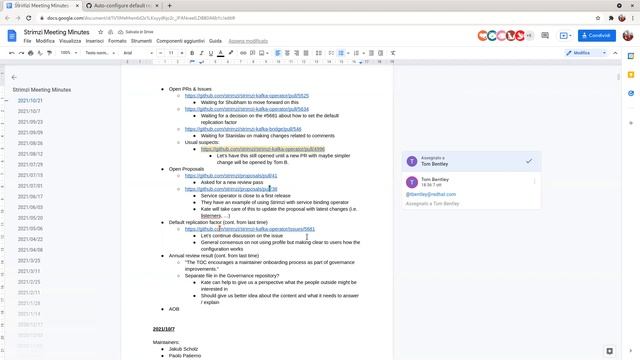Toggle the bulleted list button
The width and height of the screenshot is (640, 360).
click(341, 53)
